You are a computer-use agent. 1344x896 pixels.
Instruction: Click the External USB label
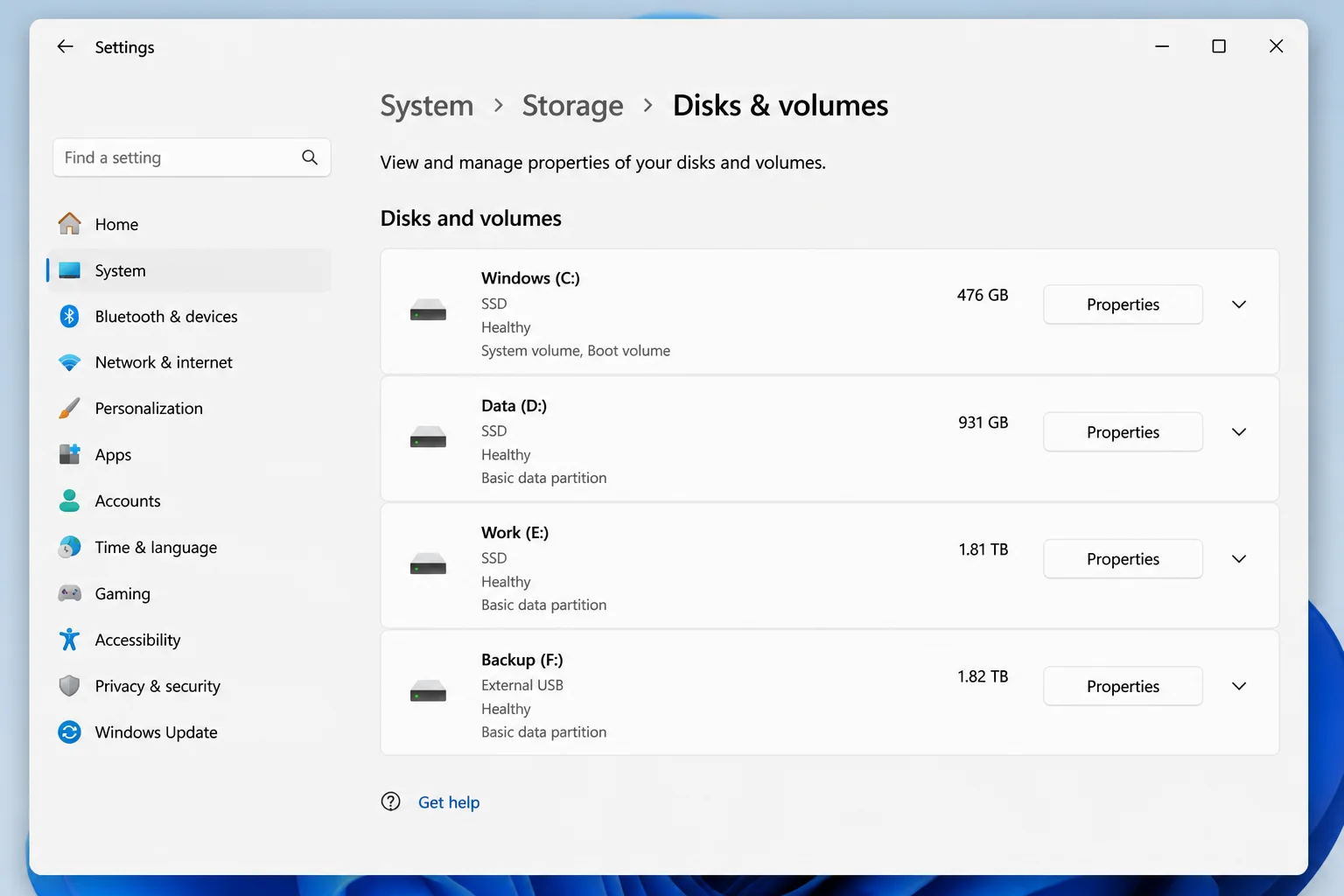(522, 685)
